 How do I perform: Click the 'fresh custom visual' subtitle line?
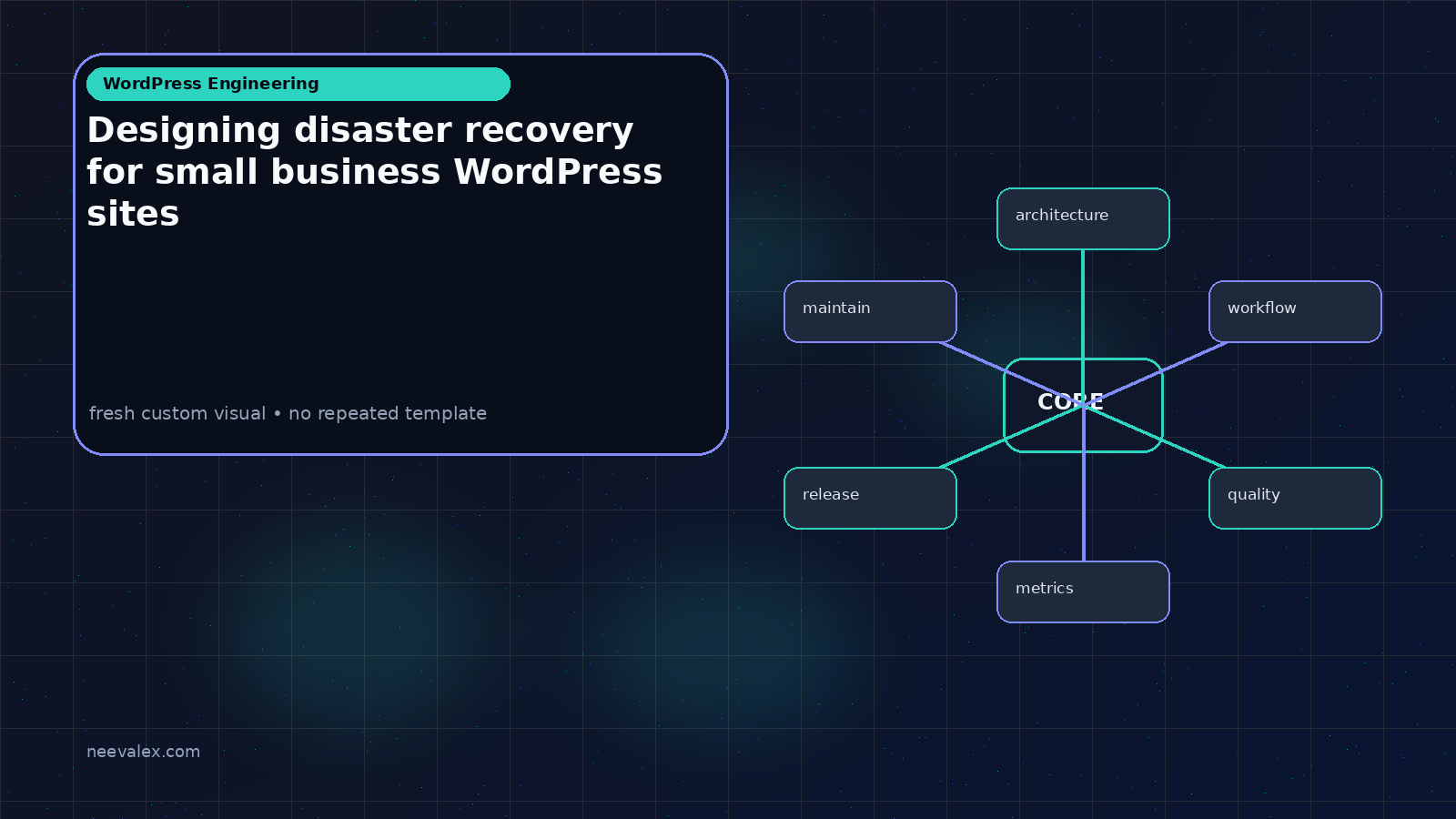[288, 413]
